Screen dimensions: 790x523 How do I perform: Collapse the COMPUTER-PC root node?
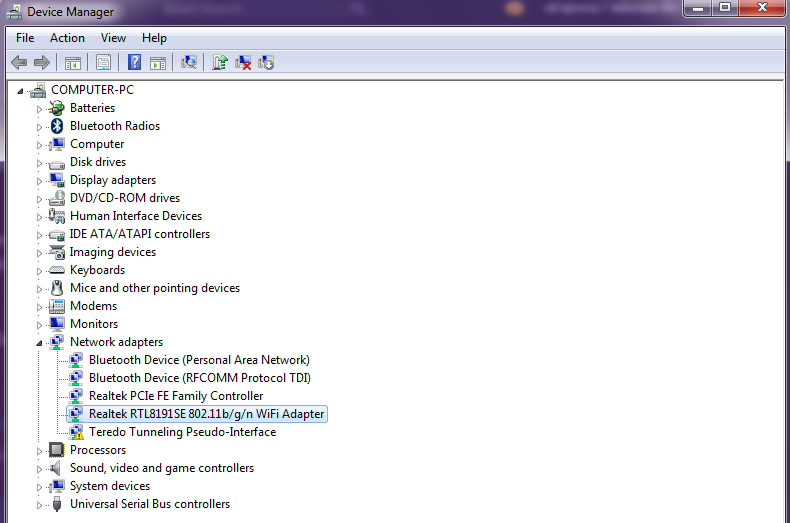point(20,91)
